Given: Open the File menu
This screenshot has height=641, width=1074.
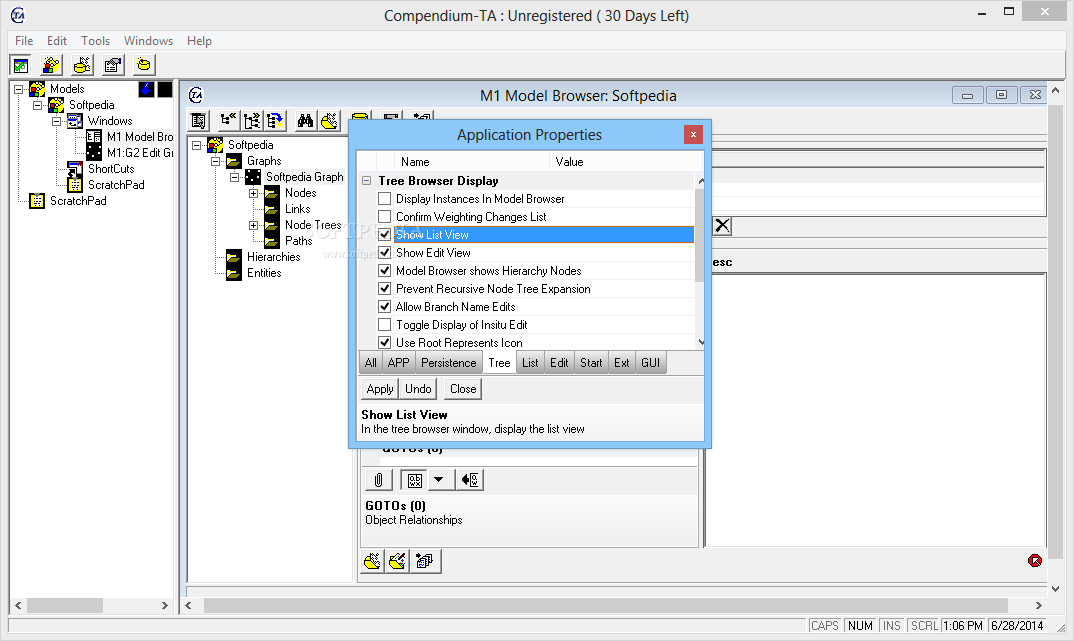Looking at the screenshot, I should (24, 41).
